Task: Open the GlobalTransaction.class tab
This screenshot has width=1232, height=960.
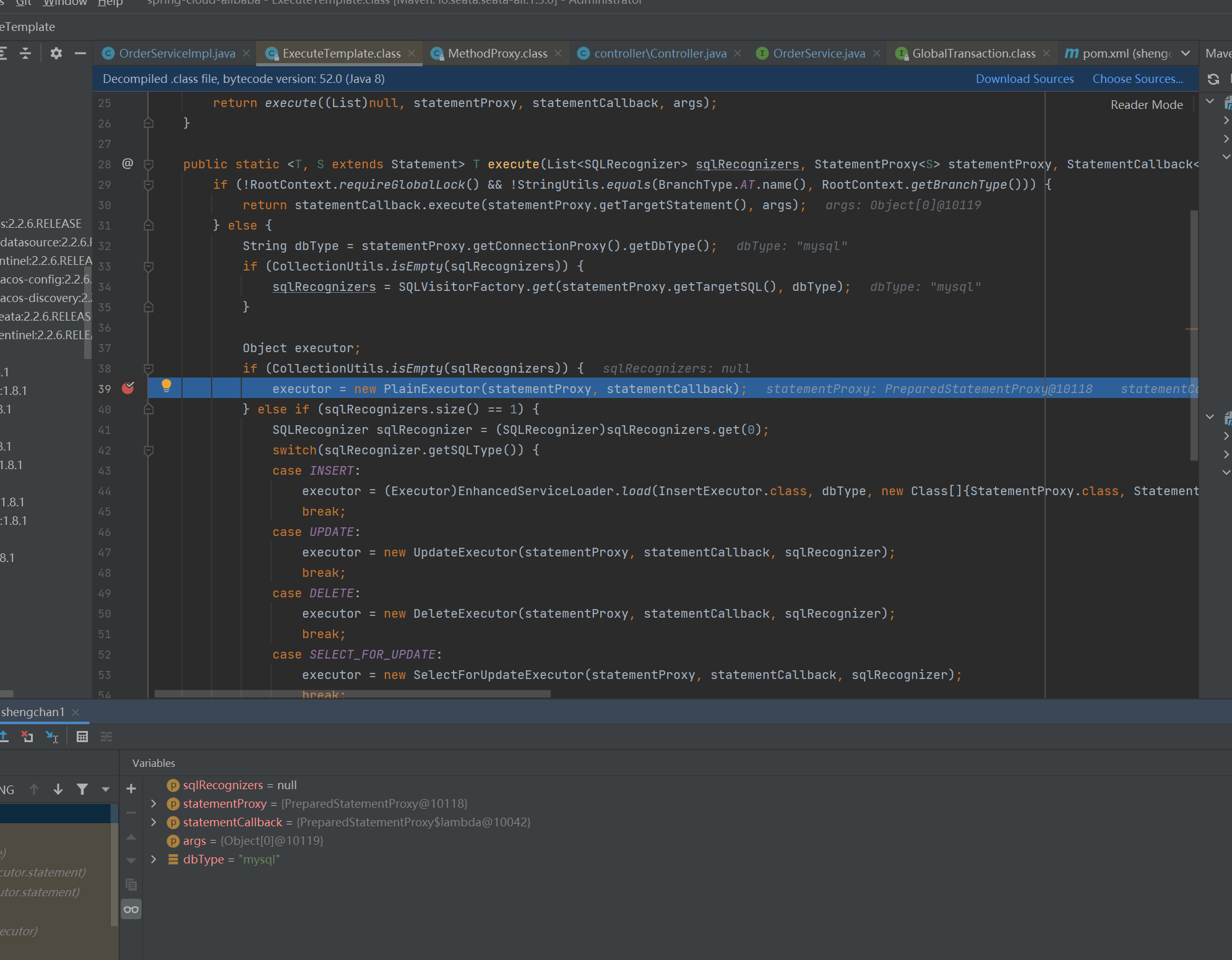Action: (973, 53)
